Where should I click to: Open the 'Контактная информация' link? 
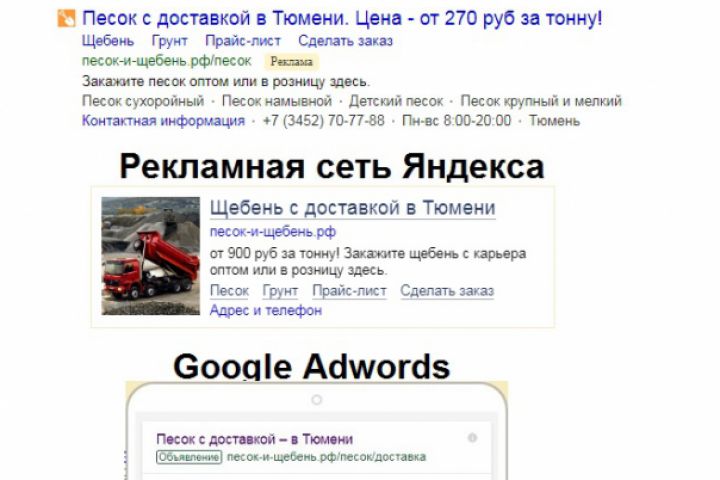click(163, 121)
